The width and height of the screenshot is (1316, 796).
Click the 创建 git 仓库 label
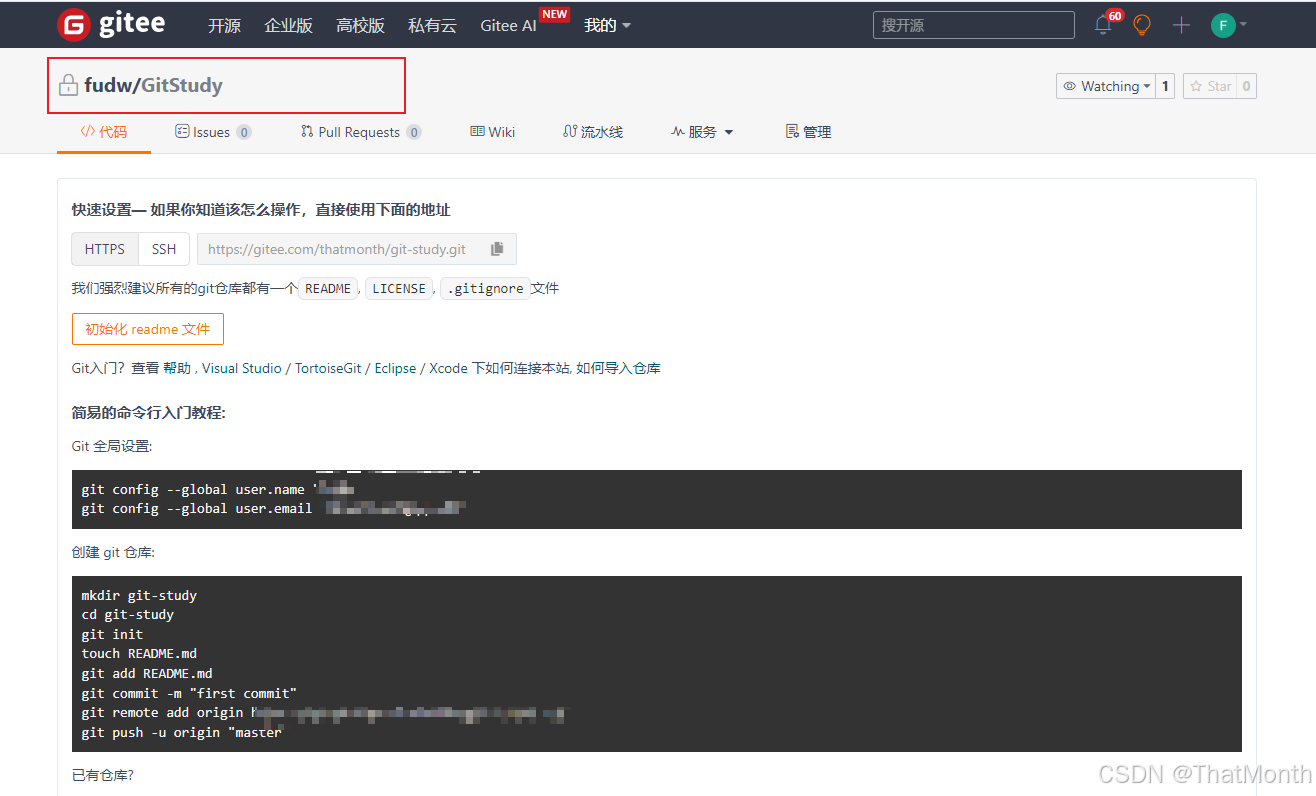click(x=113, y=552)
